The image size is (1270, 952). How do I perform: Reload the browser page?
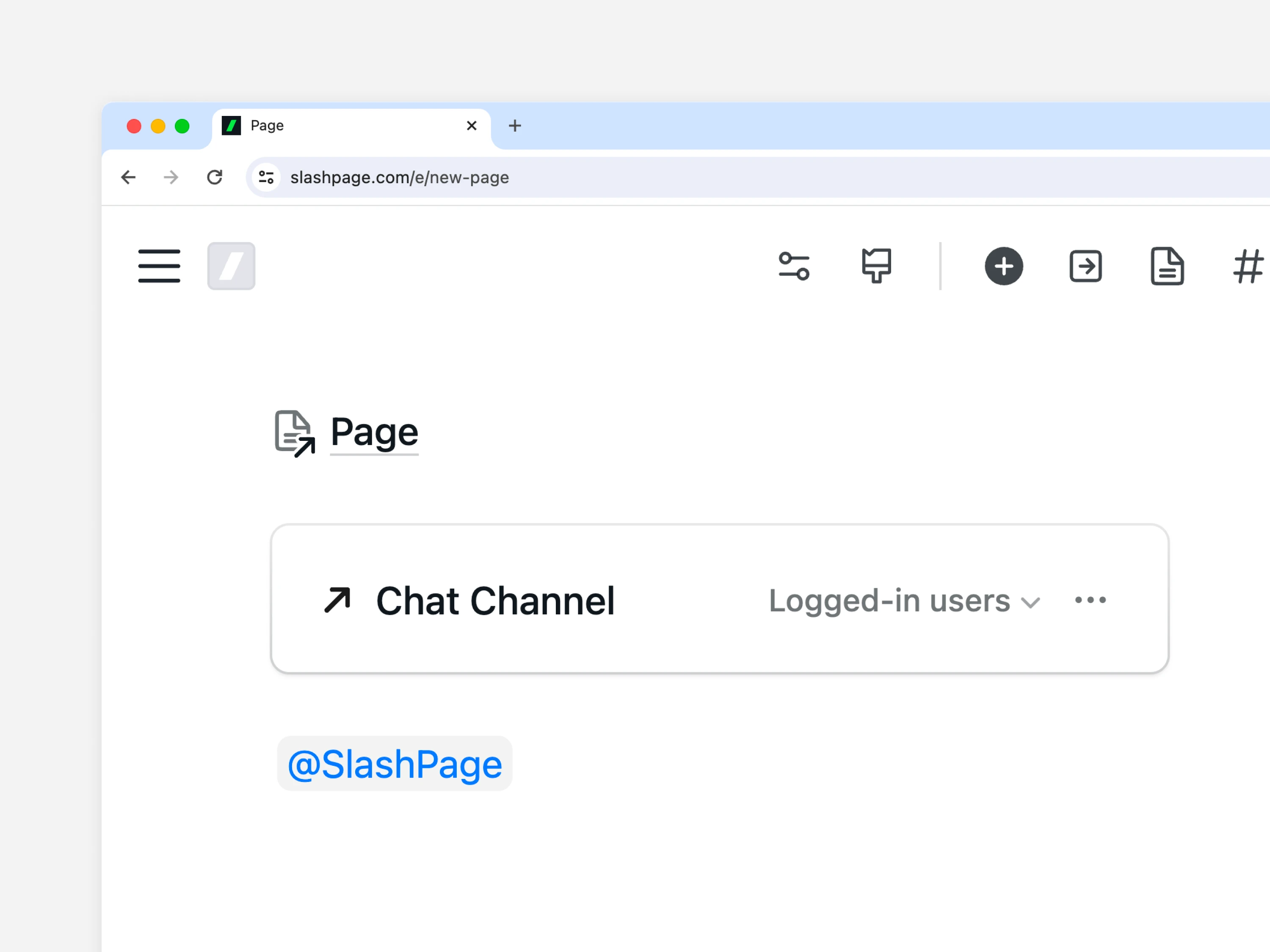pyautogui.click(x=215, y=177)
